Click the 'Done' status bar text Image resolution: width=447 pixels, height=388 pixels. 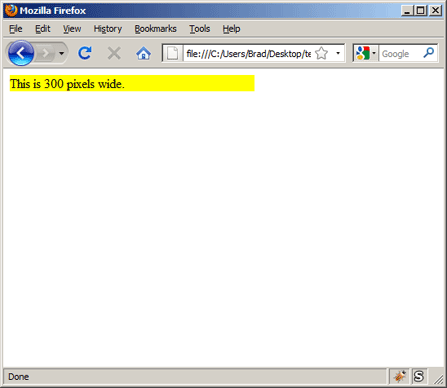(18, 377)
